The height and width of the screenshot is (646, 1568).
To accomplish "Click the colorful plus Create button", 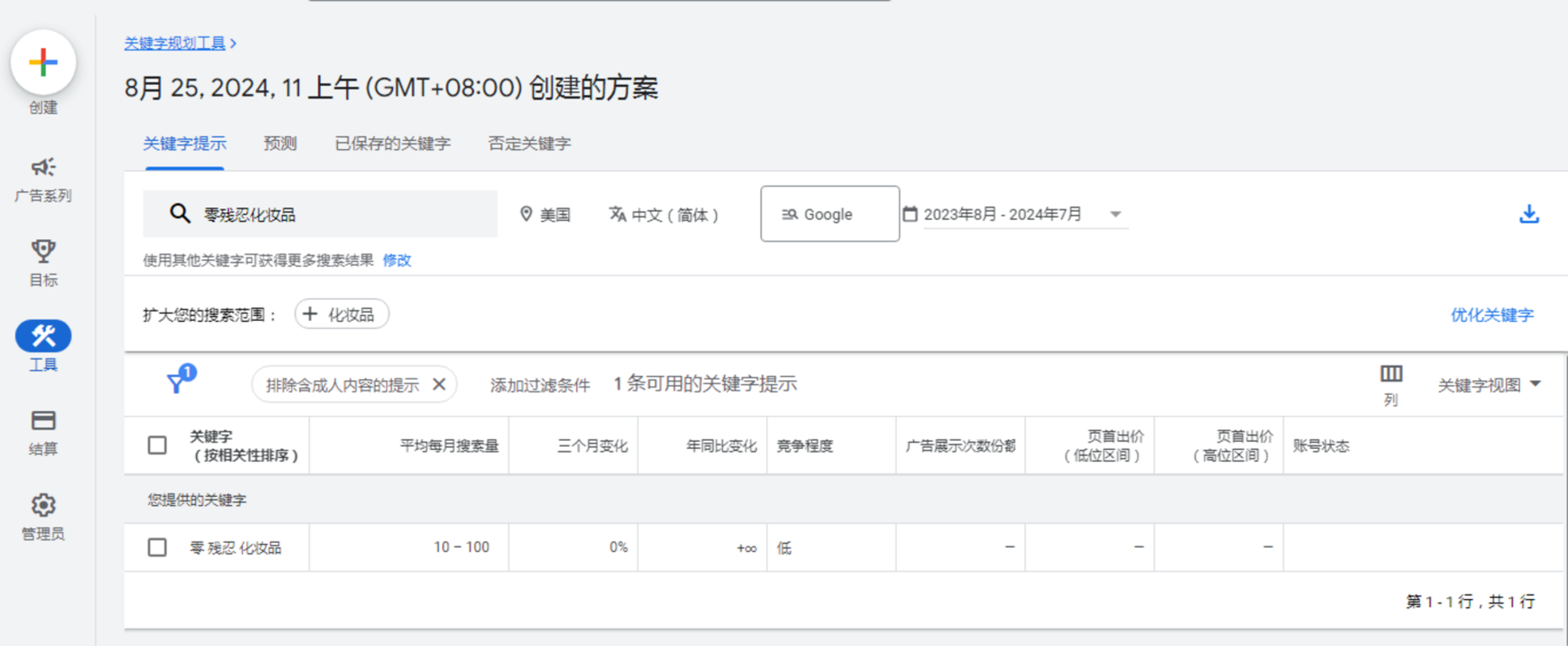I will [x=43, y=62].
